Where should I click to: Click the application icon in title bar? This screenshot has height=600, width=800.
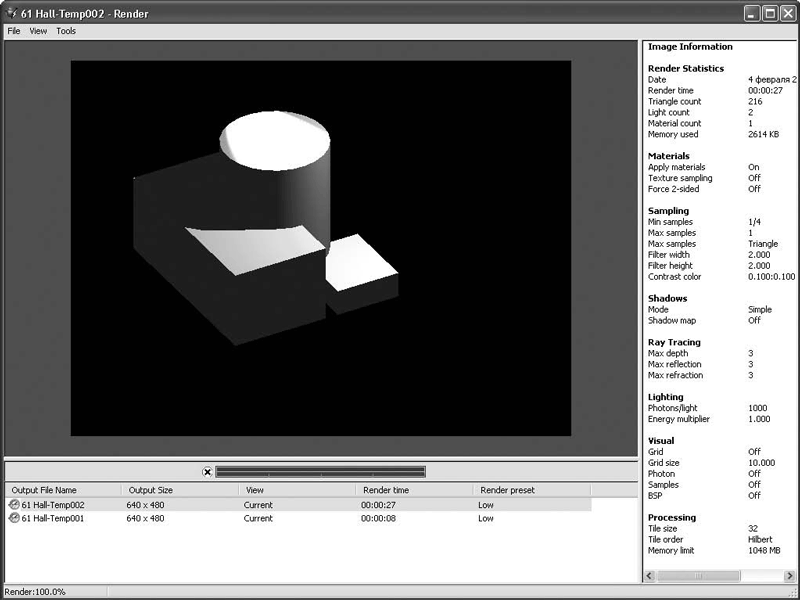pyautogui.click(x=11, y=13)
